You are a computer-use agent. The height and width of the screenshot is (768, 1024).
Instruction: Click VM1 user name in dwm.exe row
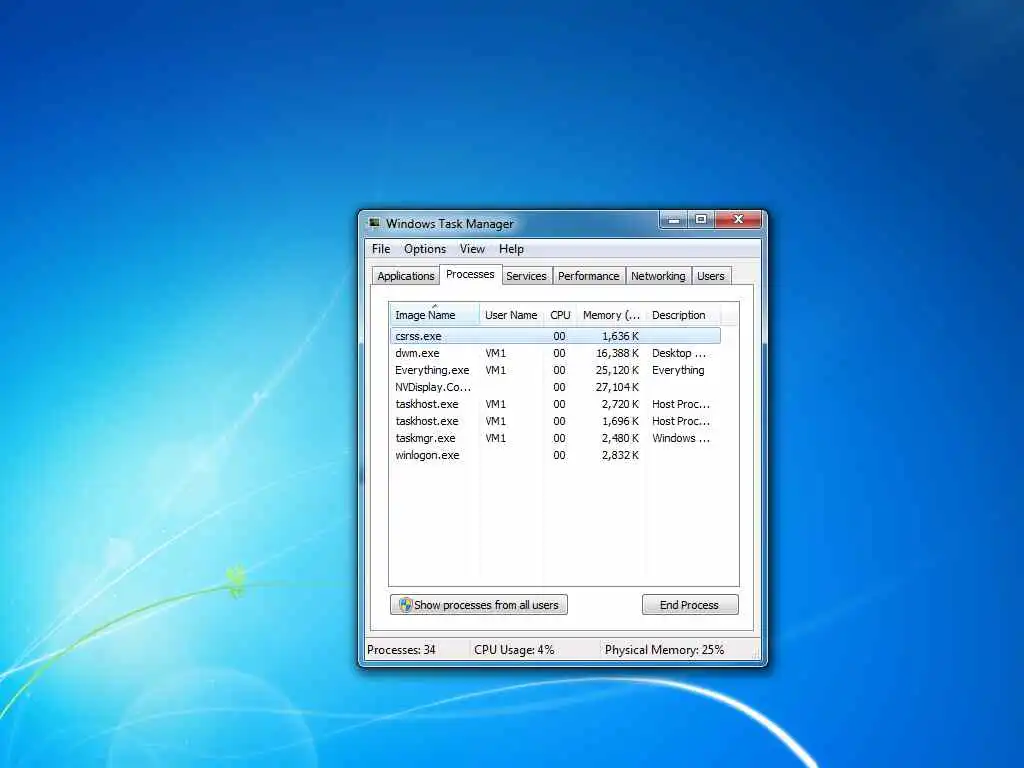pyautogui.click(x=496, y=353)
